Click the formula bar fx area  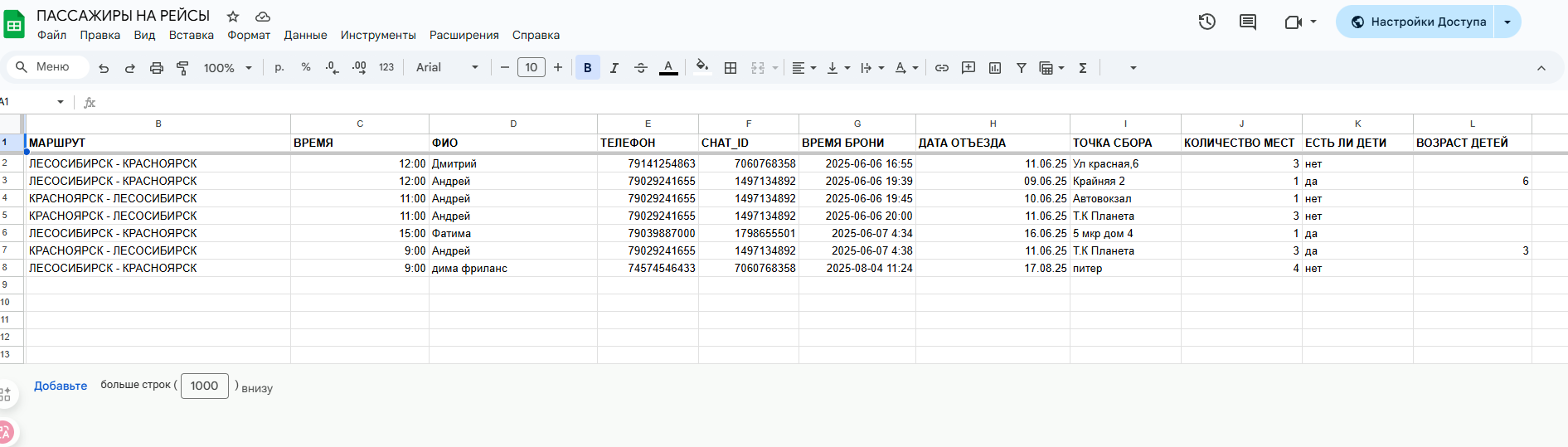[90, 103]
